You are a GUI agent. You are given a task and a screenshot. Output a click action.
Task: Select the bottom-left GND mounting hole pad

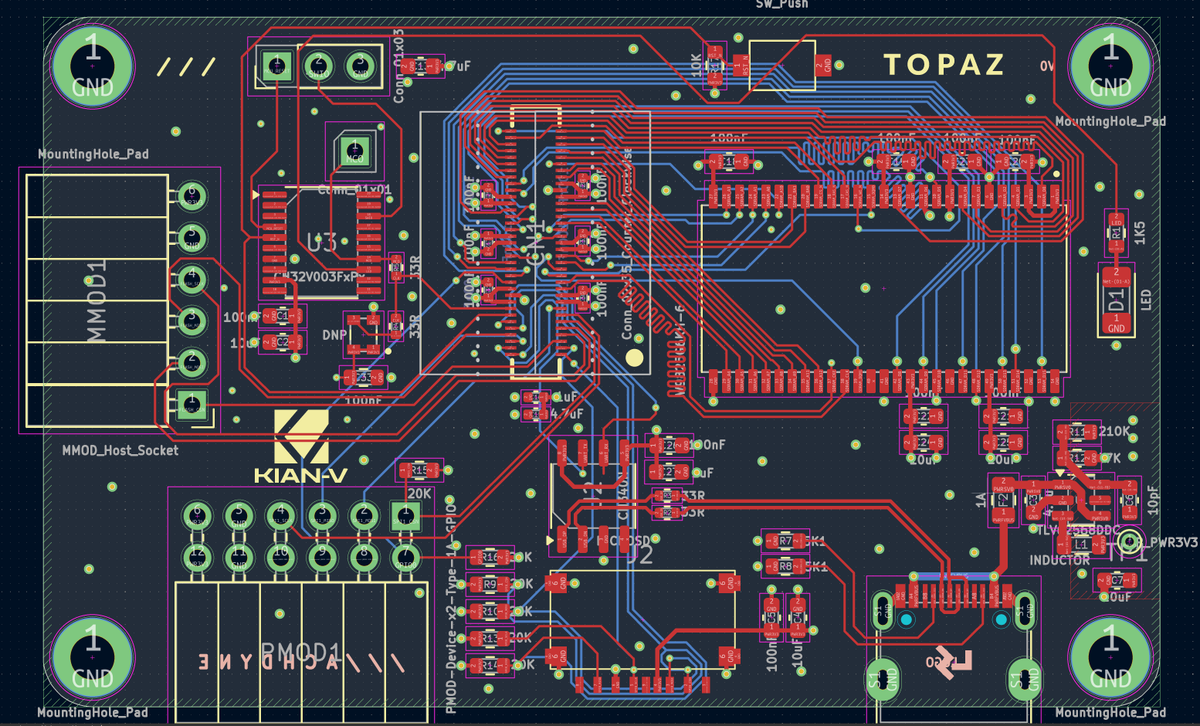[92, 658]
